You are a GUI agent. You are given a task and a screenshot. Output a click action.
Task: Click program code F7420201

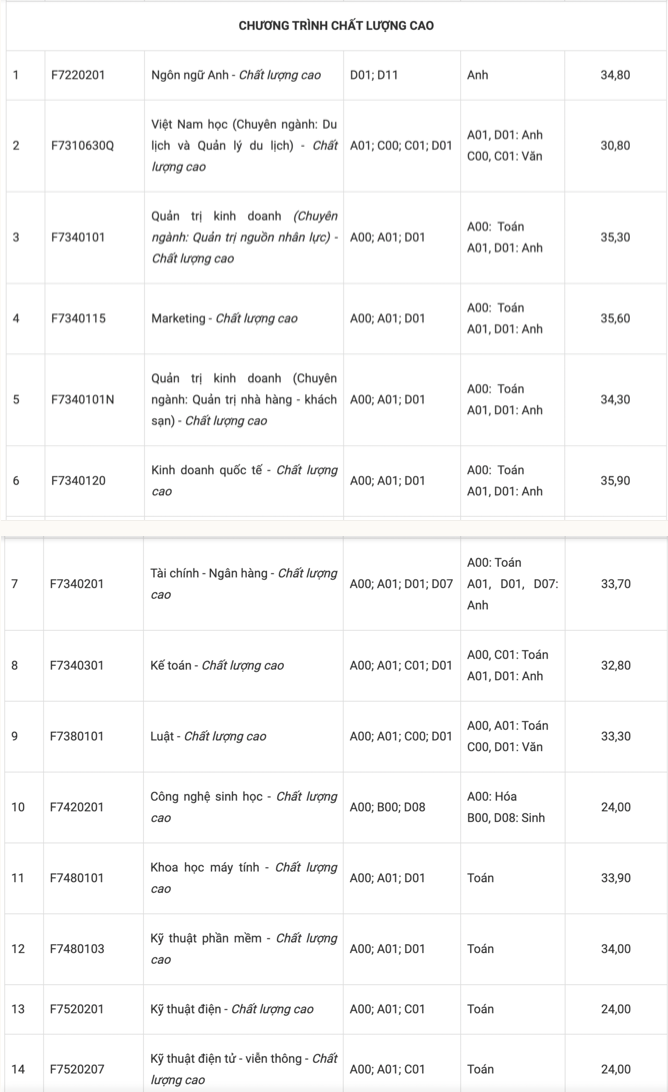coord(79,807)
